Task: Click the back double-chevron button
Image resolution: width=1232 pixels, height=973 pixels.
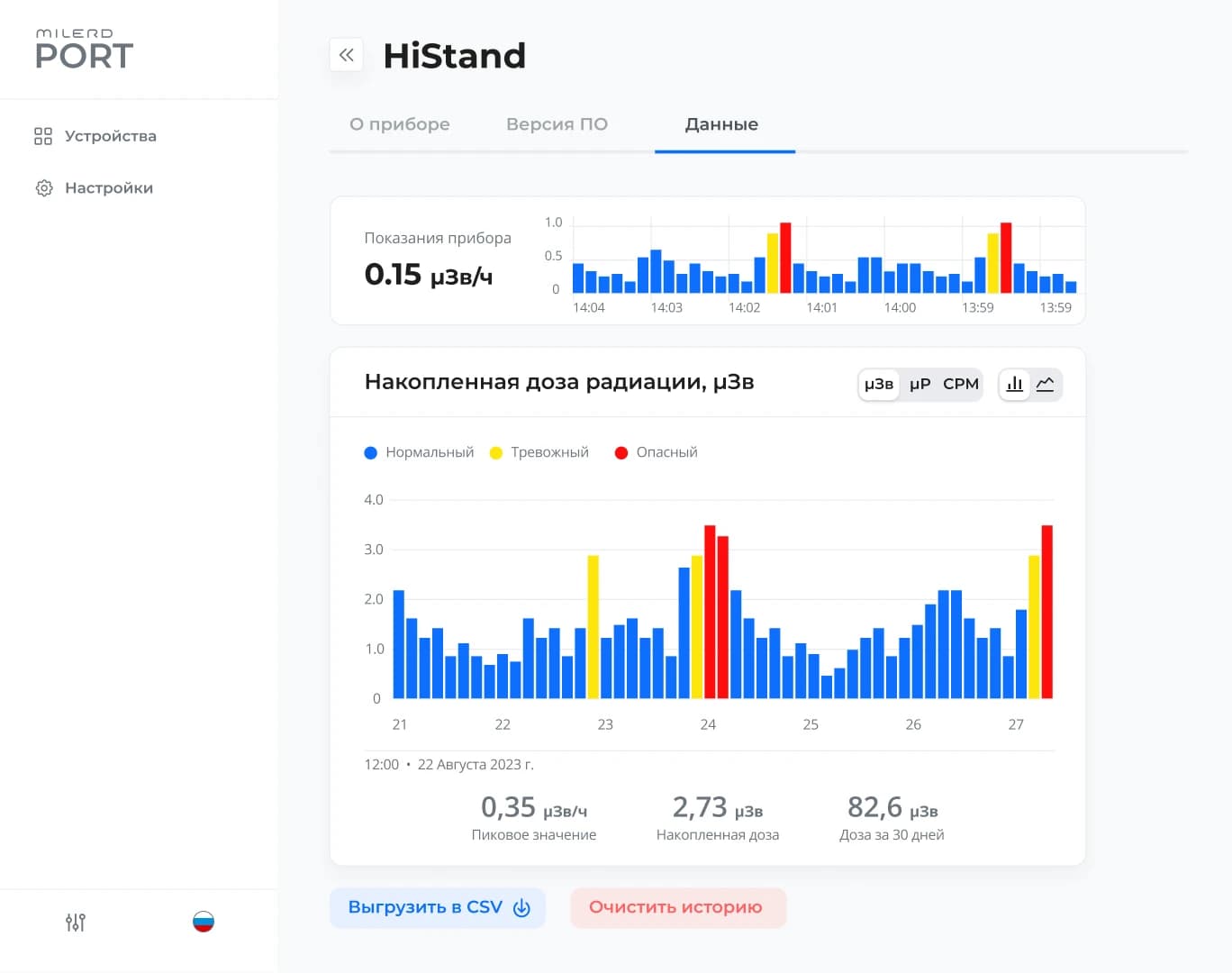Action: (x=346, y=55)
